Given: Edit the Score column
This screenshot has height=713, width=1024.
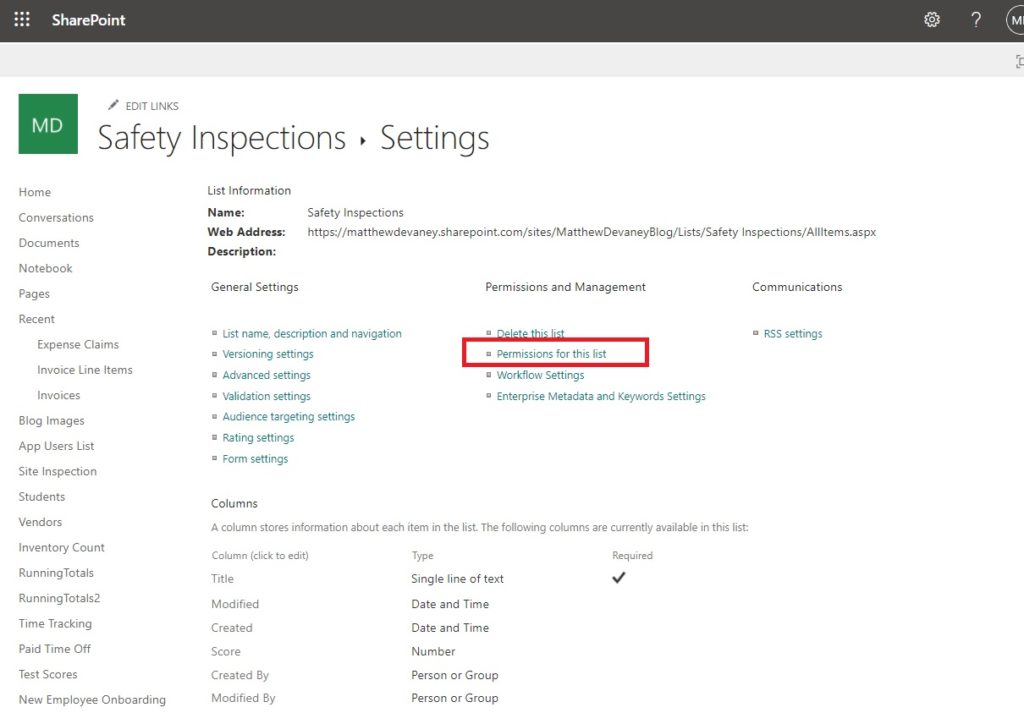Looking at the screenshot, I should 226,652.
